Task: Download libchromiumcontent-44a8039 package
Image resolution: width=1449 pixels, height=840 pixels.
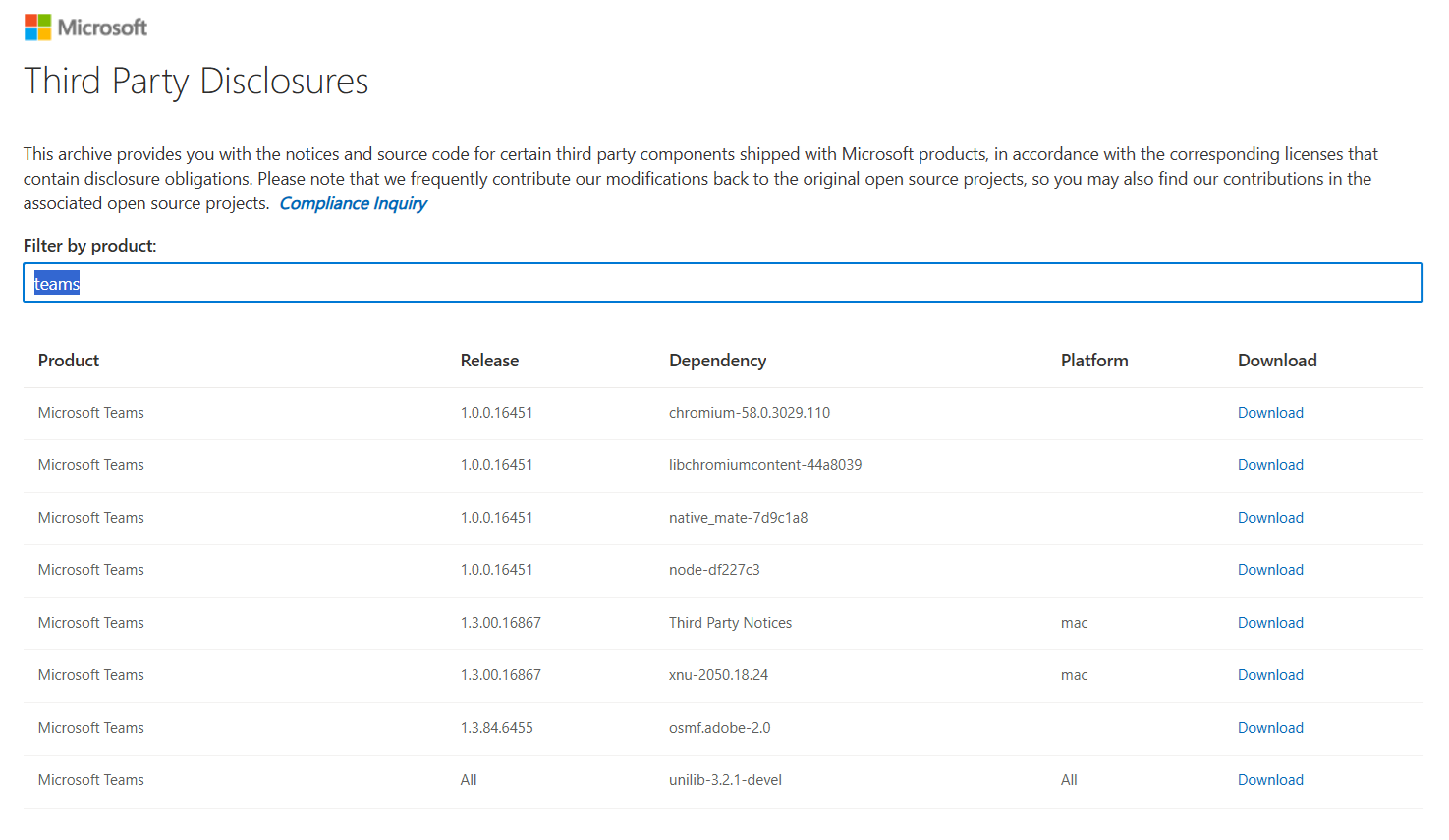Action: (x=1270, y=465)
